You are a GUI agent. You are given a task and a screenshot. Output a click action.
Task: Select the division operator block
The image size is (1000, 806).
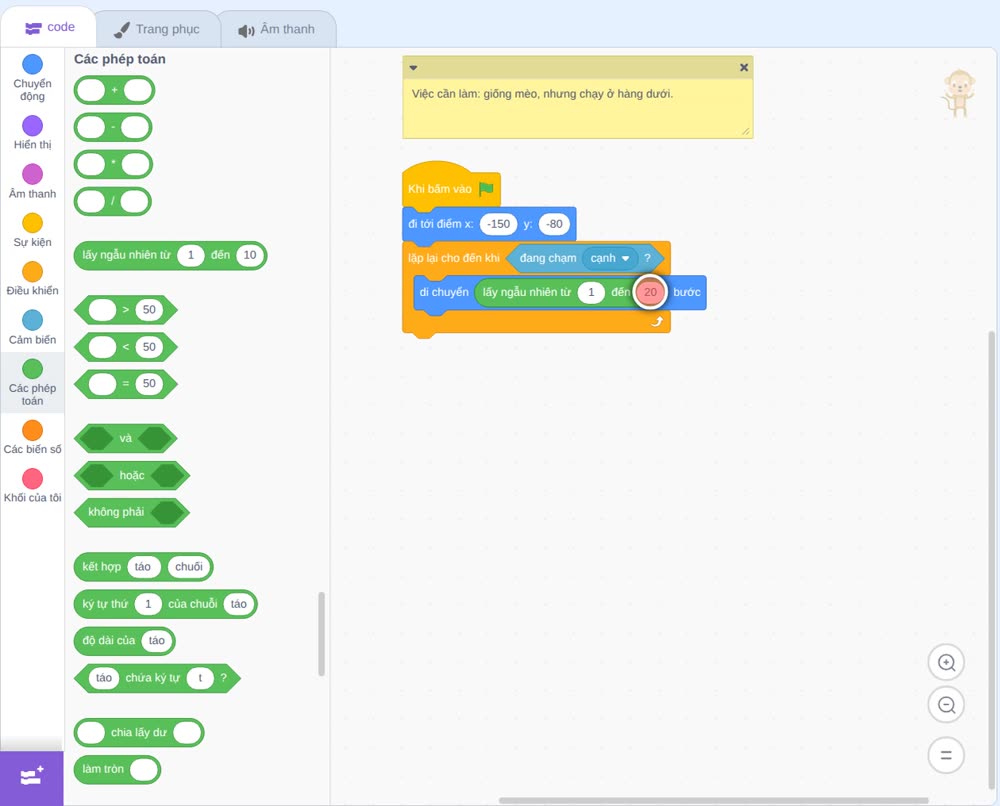point(113,202)
